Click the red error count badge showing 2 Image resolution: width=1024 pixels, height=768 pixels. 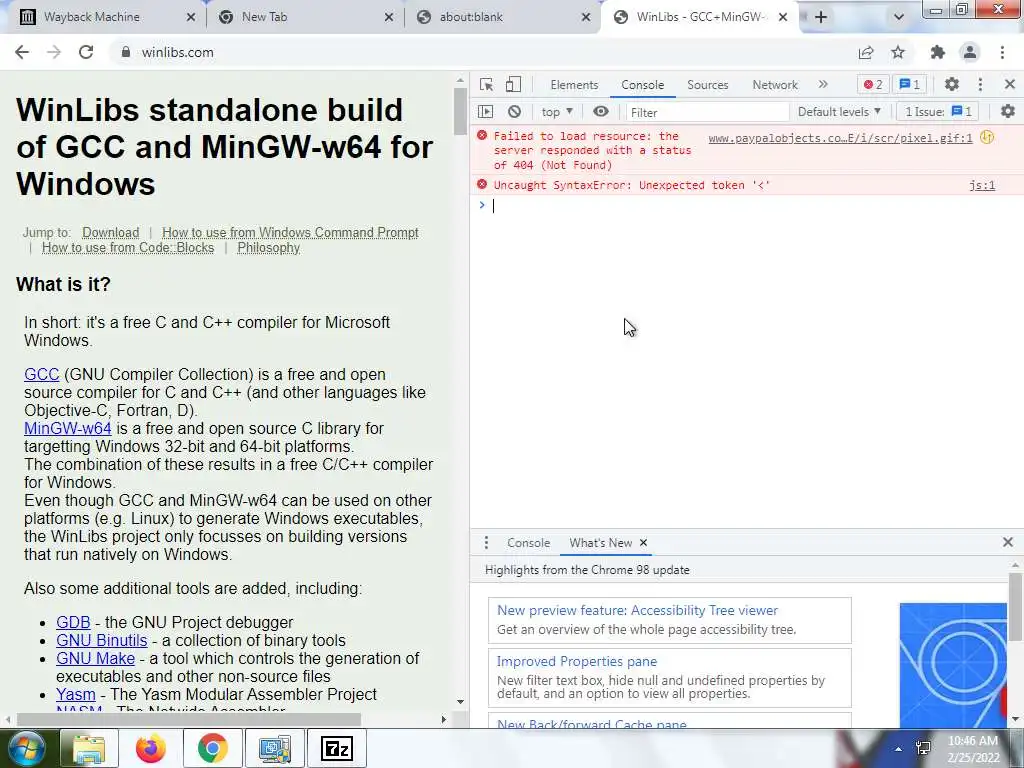[873, 84]
